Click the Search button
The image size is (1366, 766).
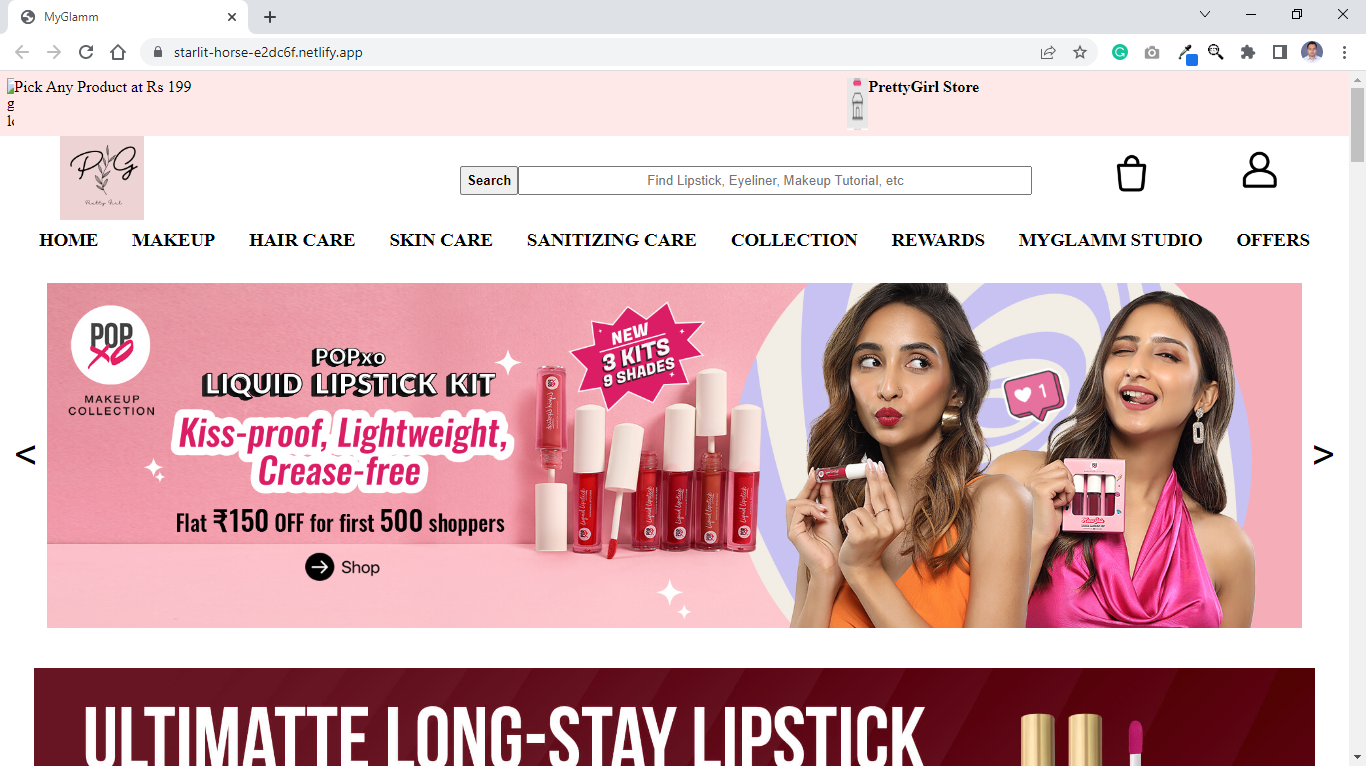pyautogui.click(x=489, y=180)
